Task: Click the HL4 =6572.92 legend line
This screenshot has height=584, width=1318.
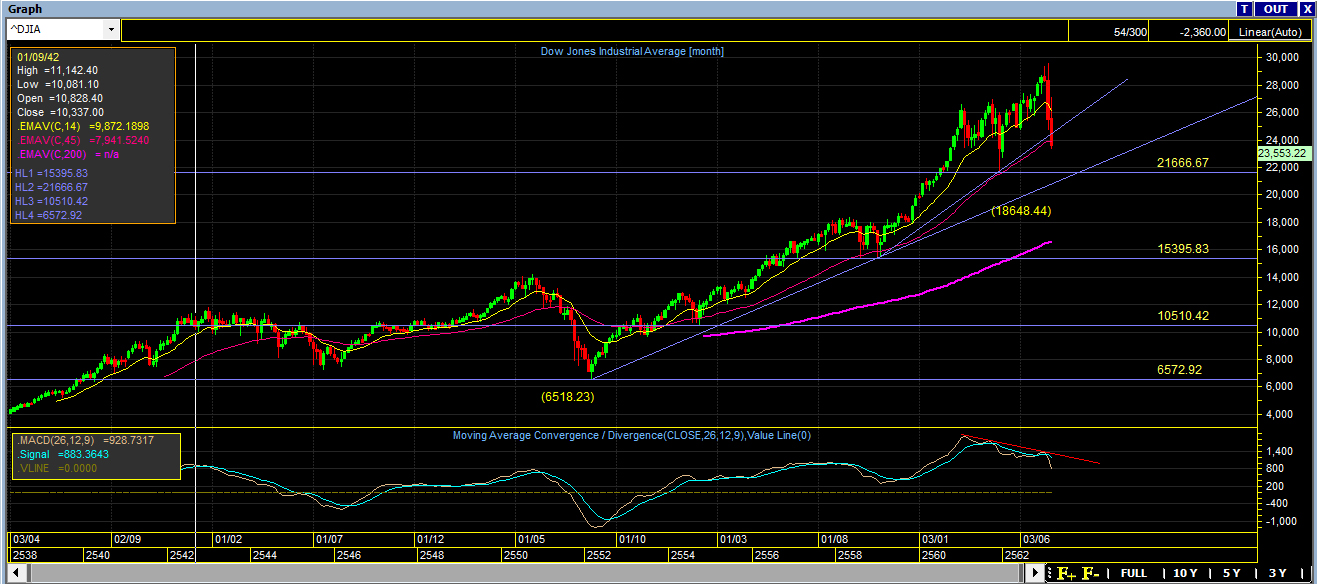Action: (x=49, y=215)
